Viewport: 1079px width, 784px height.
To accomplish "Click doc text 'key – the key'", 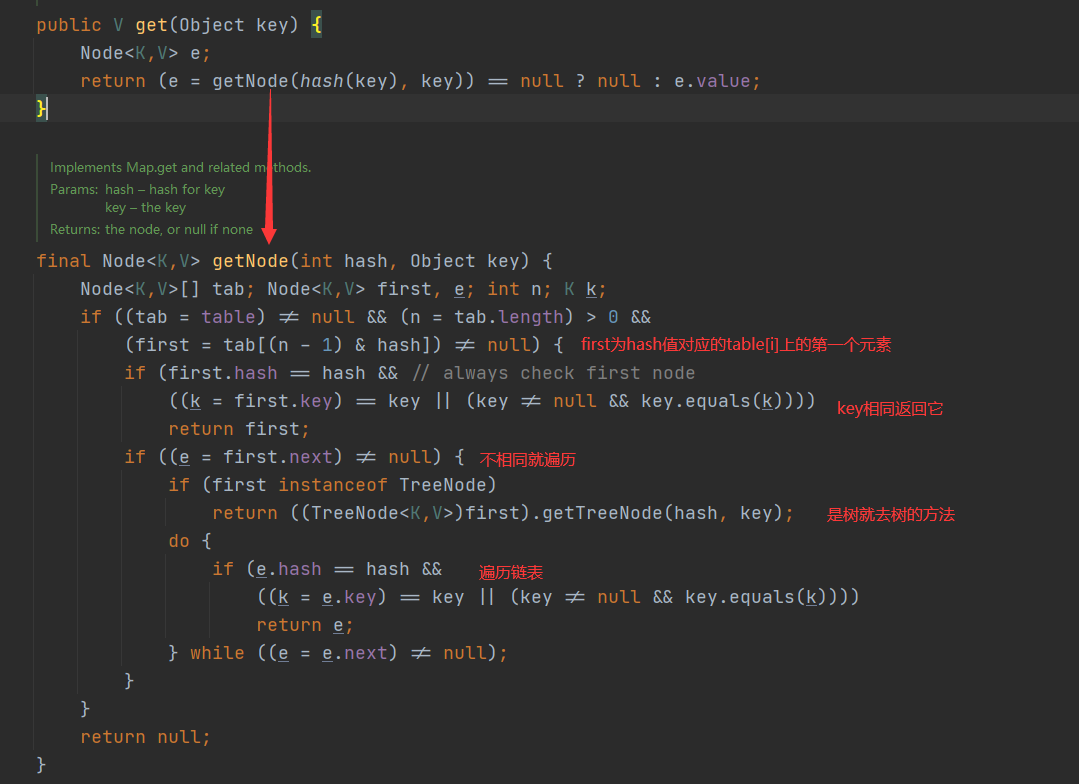I will pyautogui.click(x=145, y=207).
